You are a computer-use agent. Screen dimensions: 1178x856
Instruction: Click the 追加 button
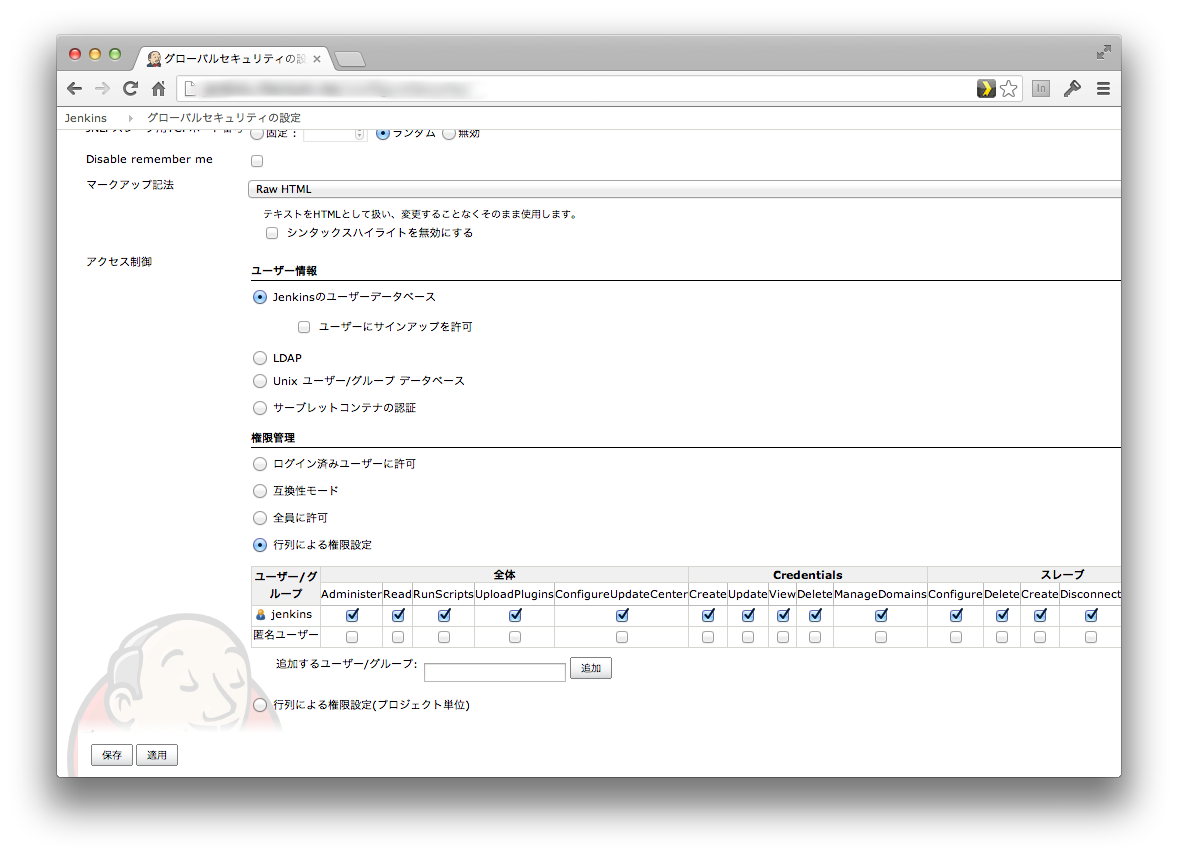click(591, 668)
